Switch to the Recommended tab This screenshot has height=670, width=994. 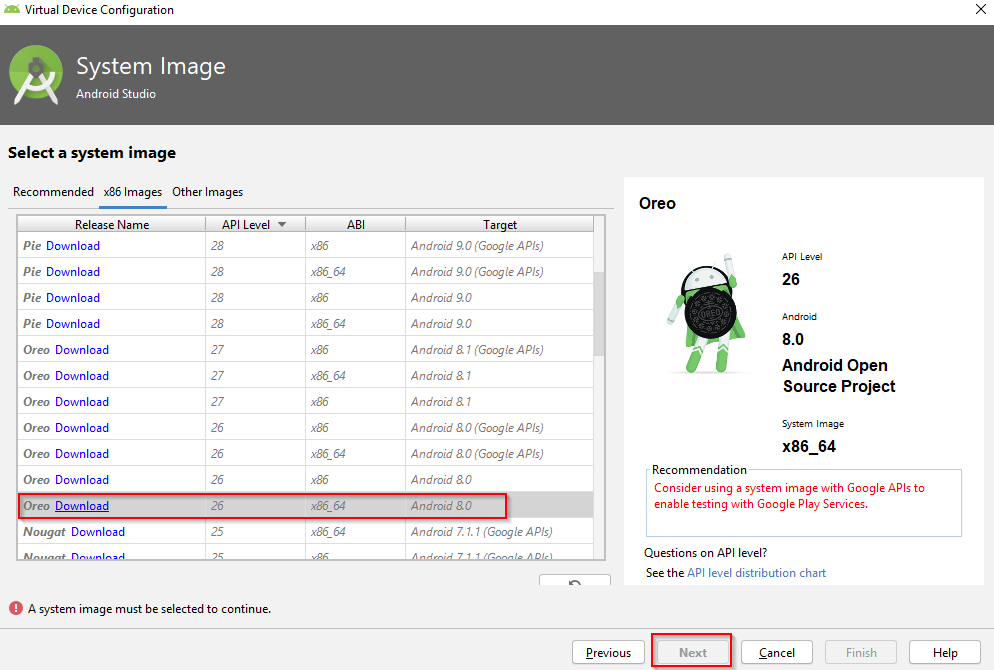[x=53, y=191]
